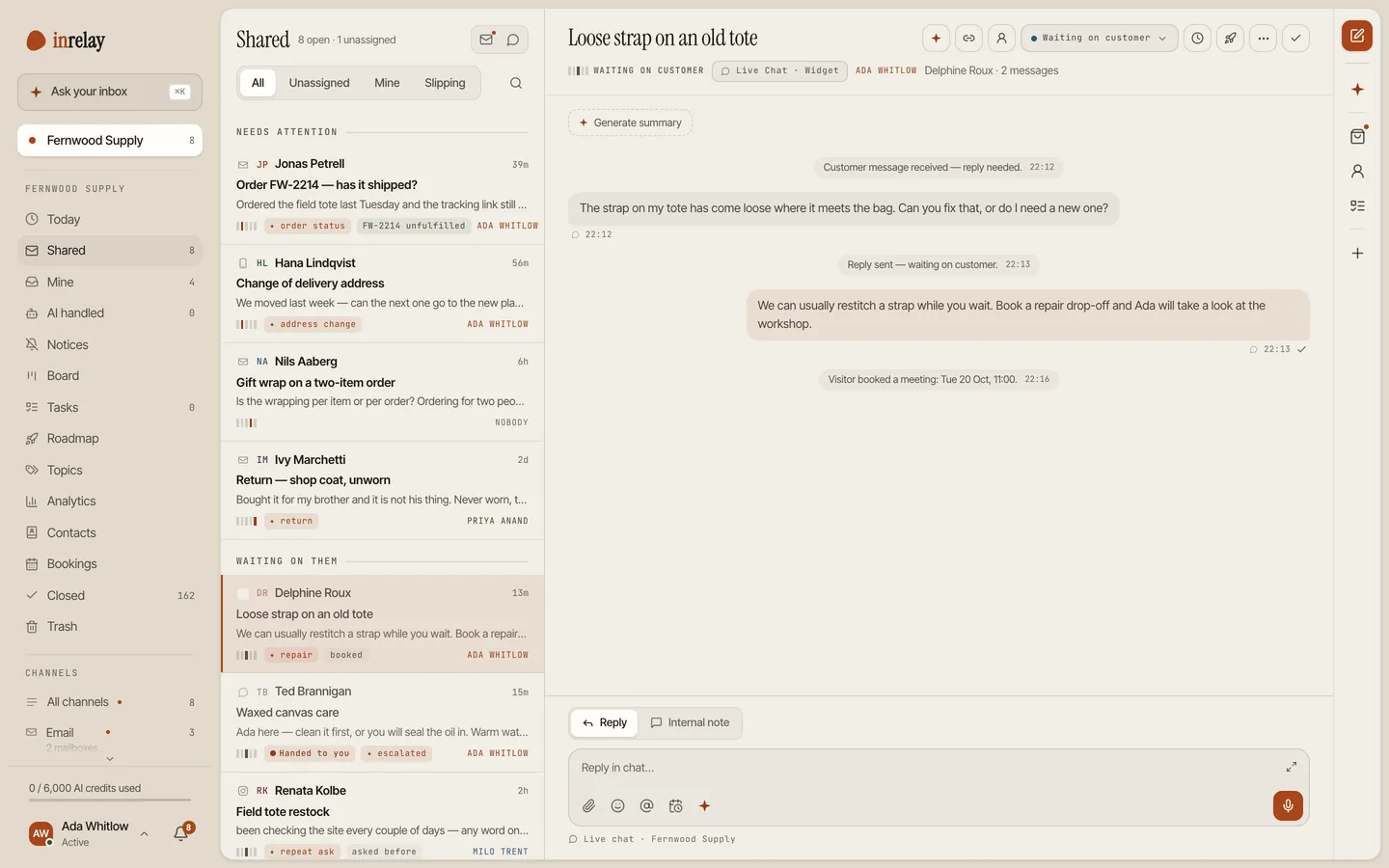Open the Waiting on customer status dropdown
The image size is (1389, 868).
point(1099,39)
